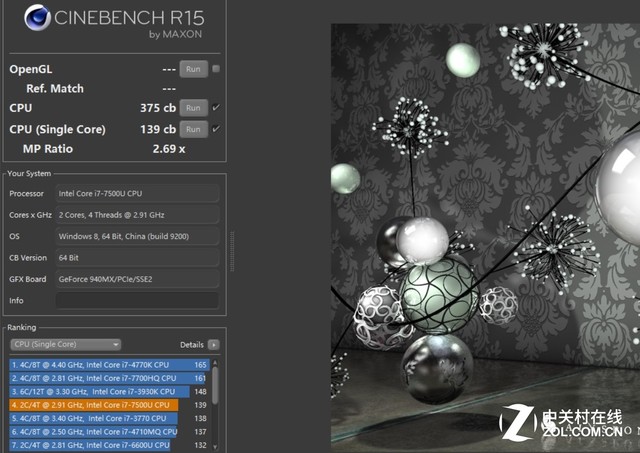Viewport: 640px width, 453px height.
Task: Click the single core score 139 cb
Action: pyautogui.click(x=158, y=129)
